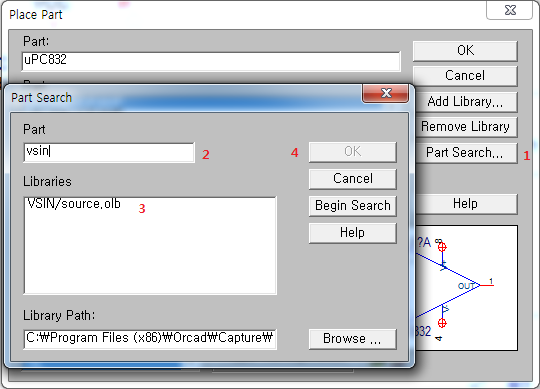Open the Add Library... dialog

point(466,102)
